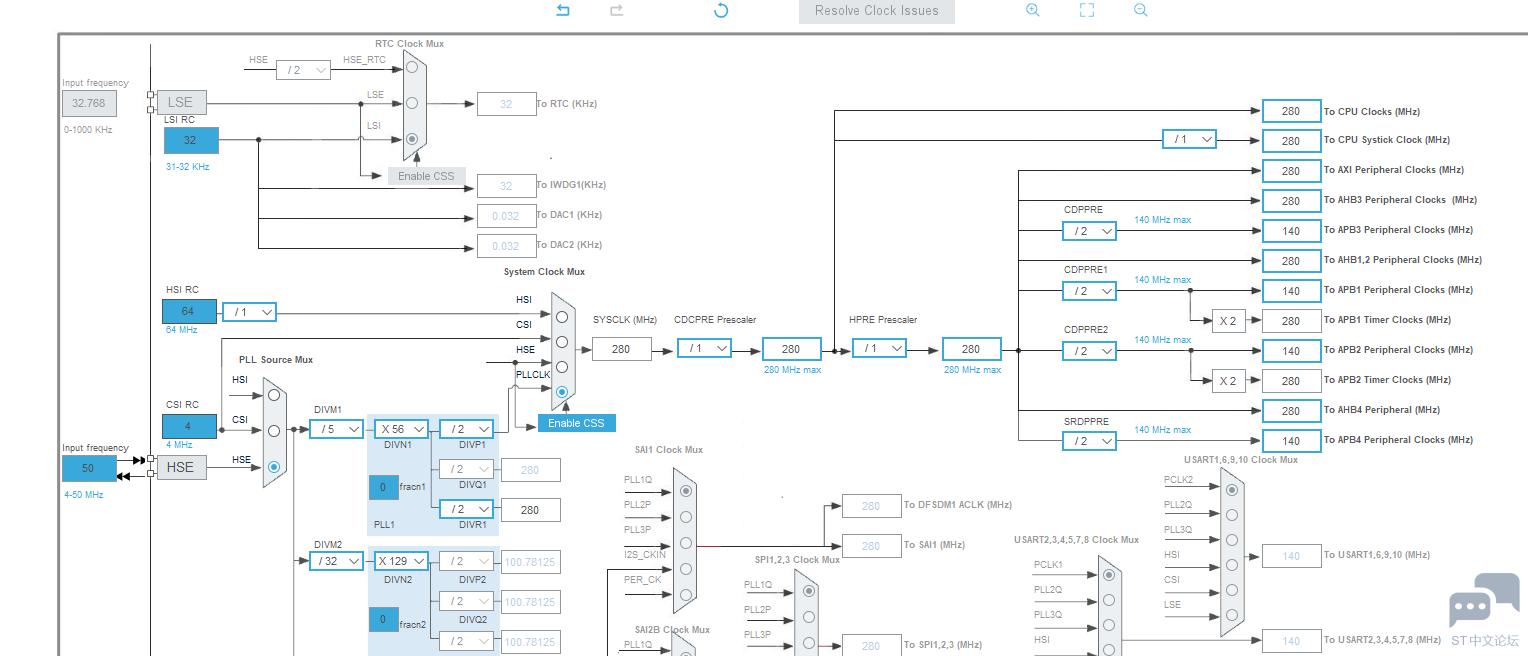
Task: Select CSI in the PLL Source Mux
Action: point(273,431)
